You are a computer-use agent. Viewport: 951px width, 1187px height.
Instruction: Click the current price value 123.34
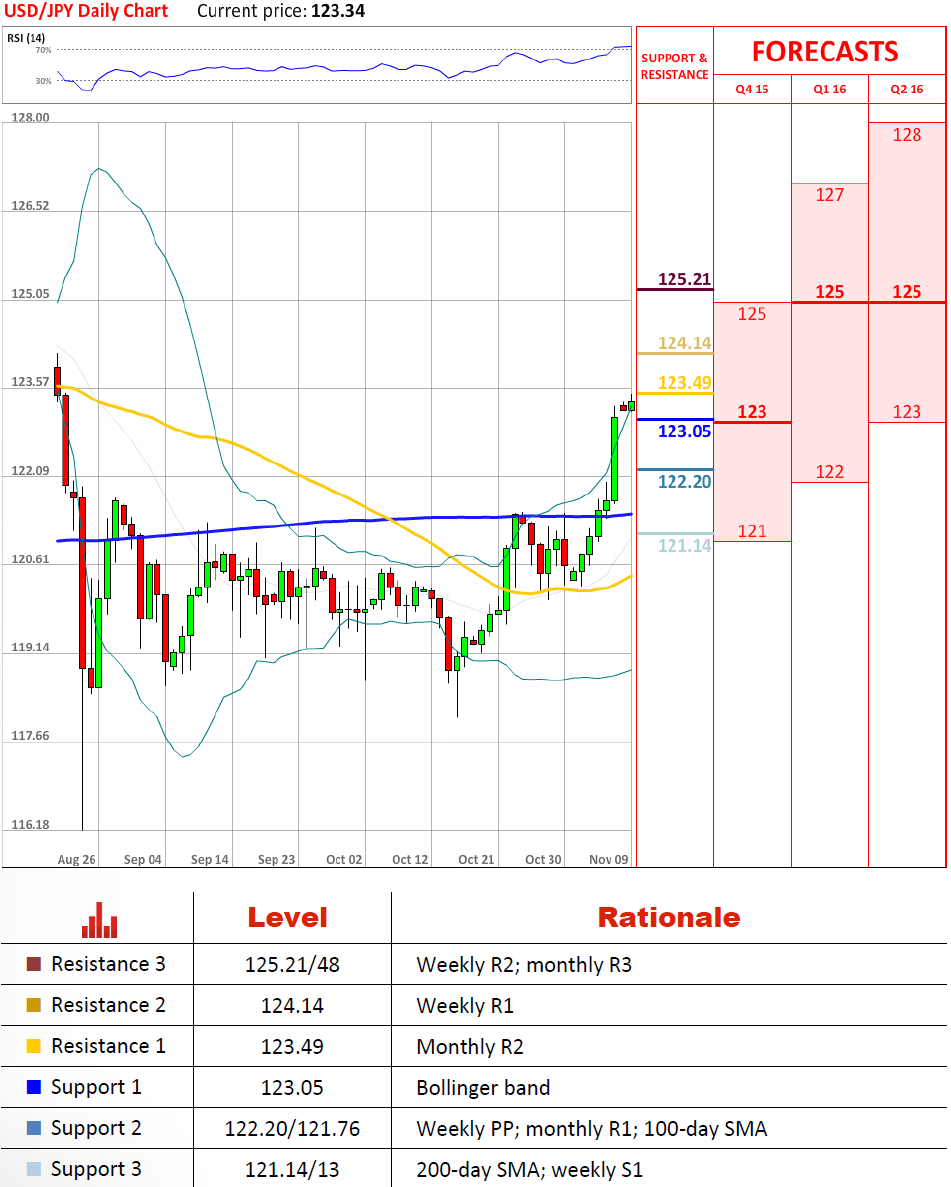(338, 11)
